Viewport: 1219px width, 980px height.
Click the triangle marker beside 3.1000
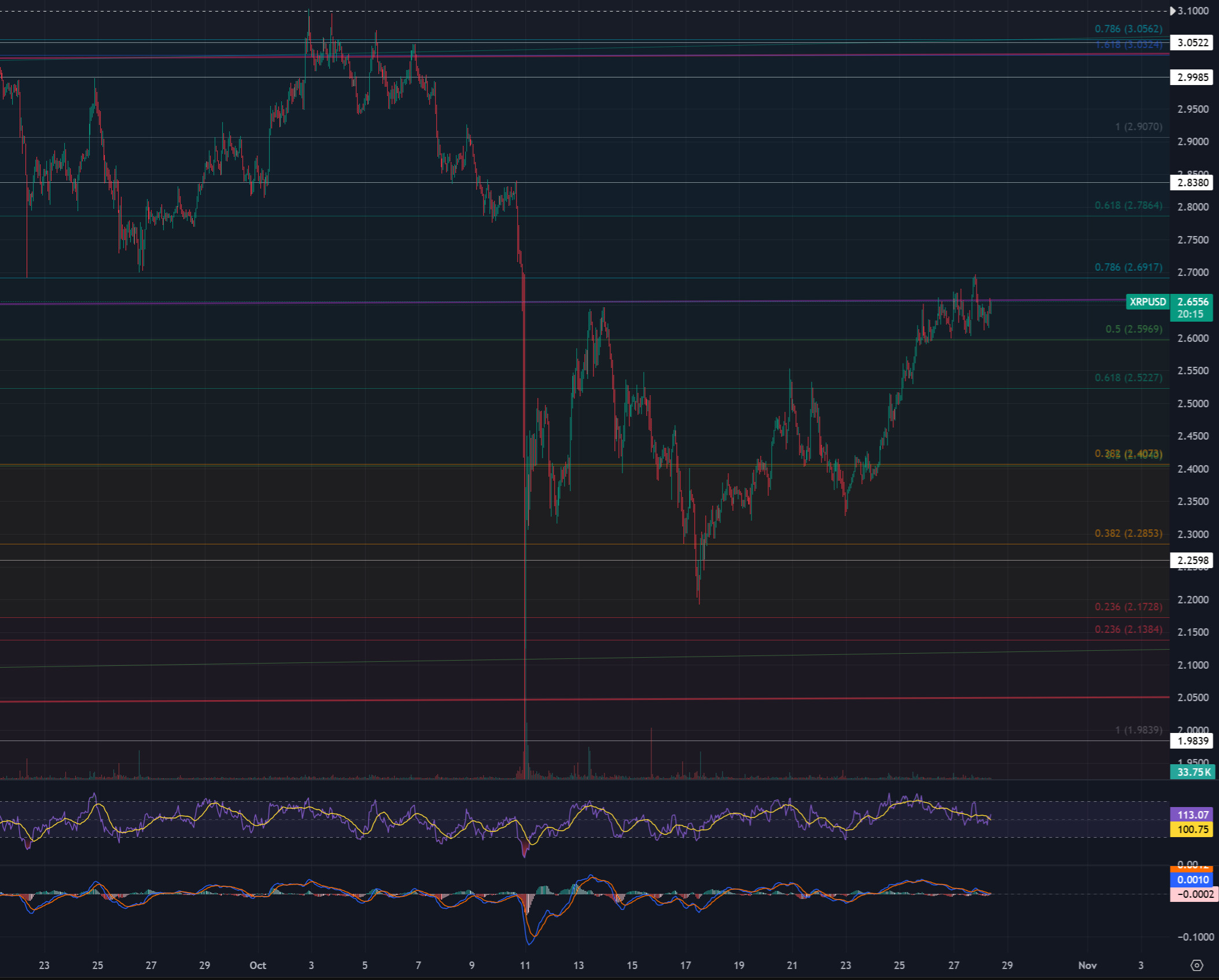1172,10
